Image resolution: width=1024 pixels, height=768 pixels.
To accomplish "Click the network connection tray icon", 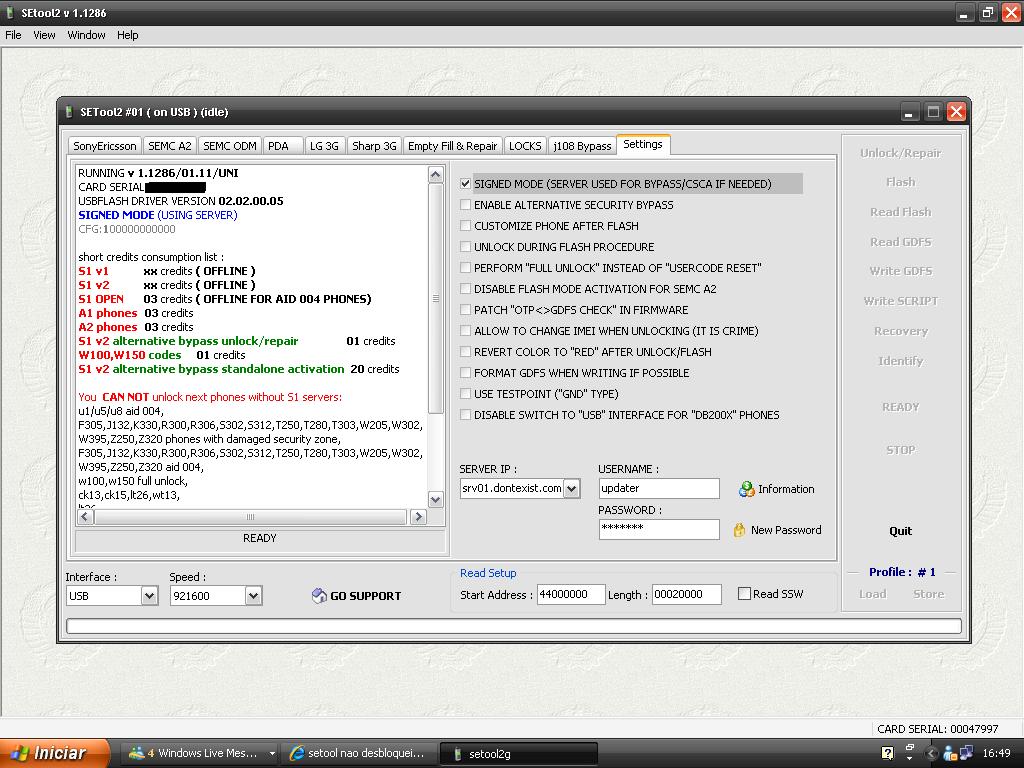I will pos(965,753).
